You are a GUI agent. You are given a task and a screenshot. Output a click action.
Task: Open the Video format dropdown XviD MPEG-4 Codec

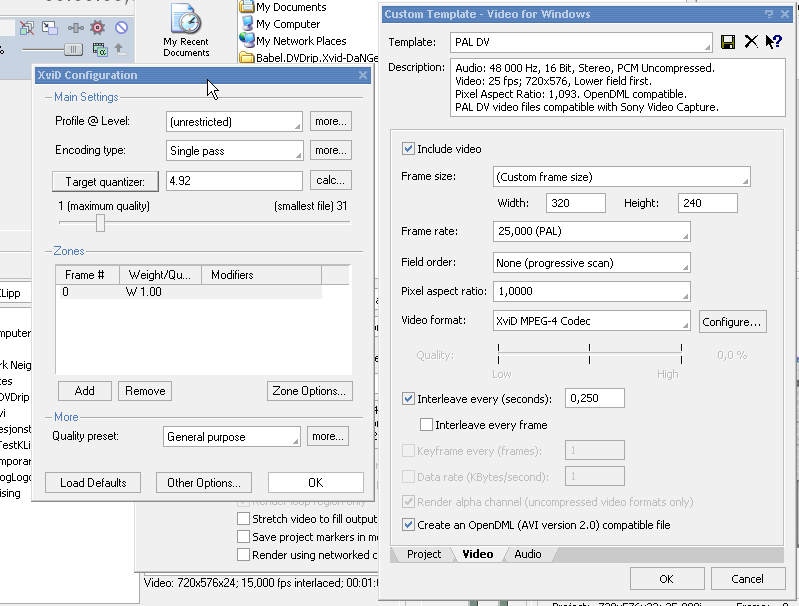tap(592, 321)
